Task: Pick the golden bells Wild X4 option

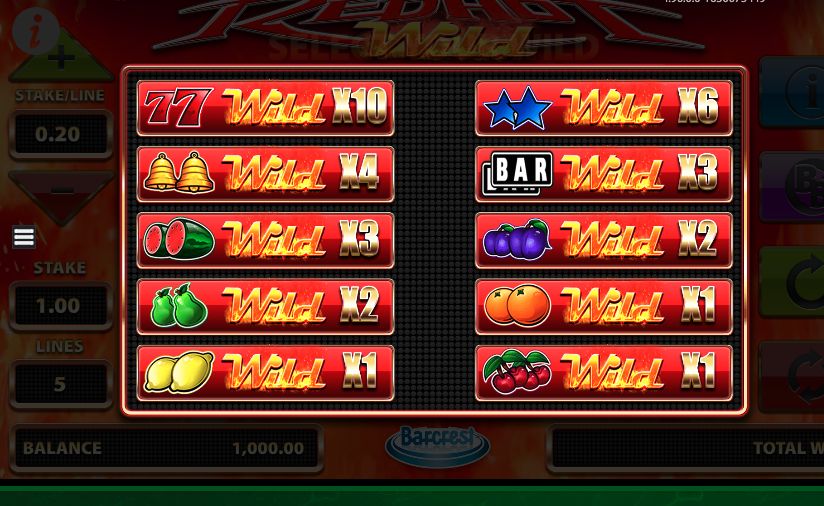Action: coord(265,174)
